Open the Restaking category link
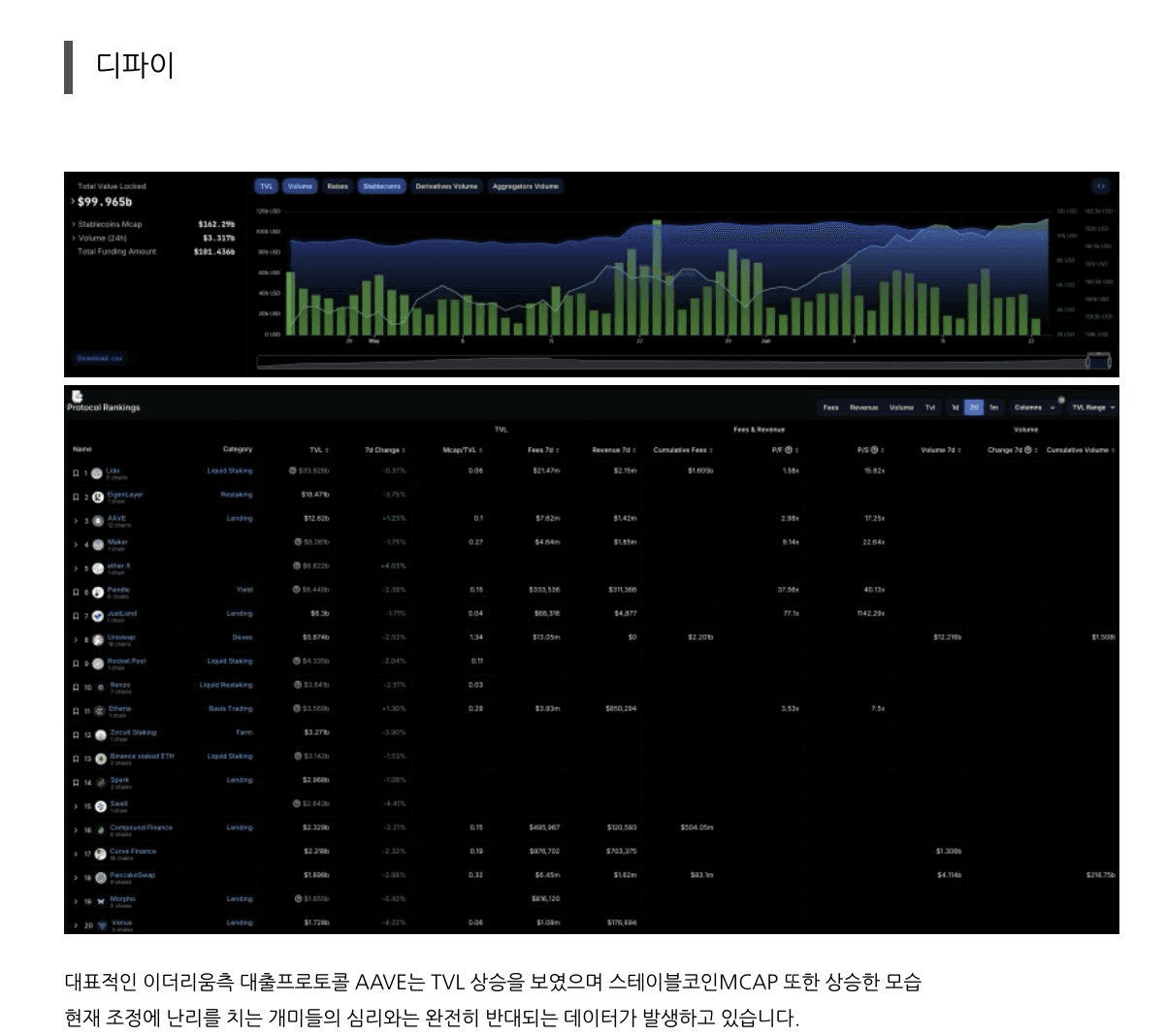This screenshot has height=1036, width=1166. click(x=237, y=495)
